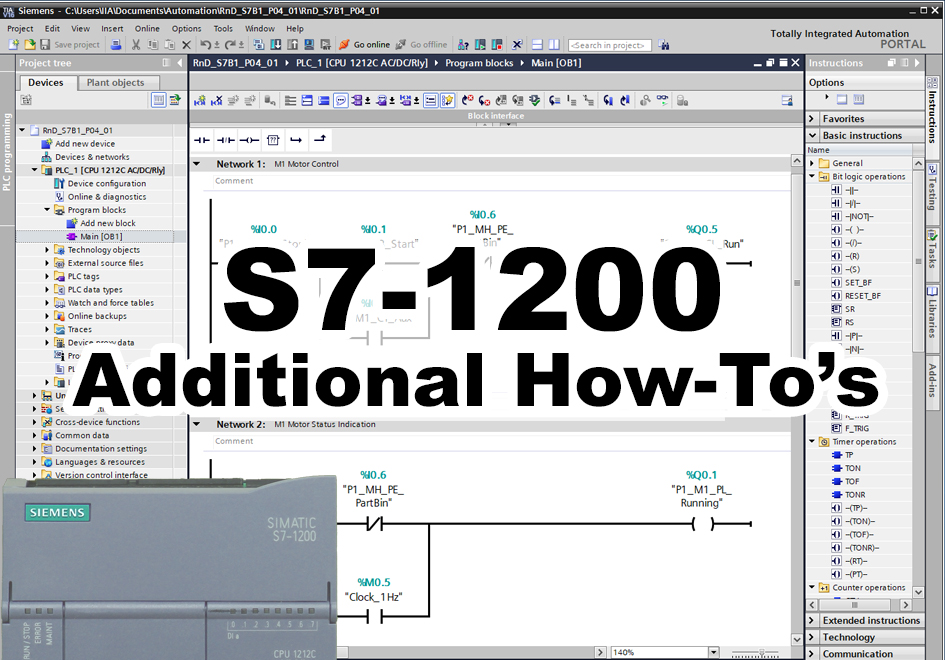
Task: Open the Online menu
Action: (x=147, y=29)
